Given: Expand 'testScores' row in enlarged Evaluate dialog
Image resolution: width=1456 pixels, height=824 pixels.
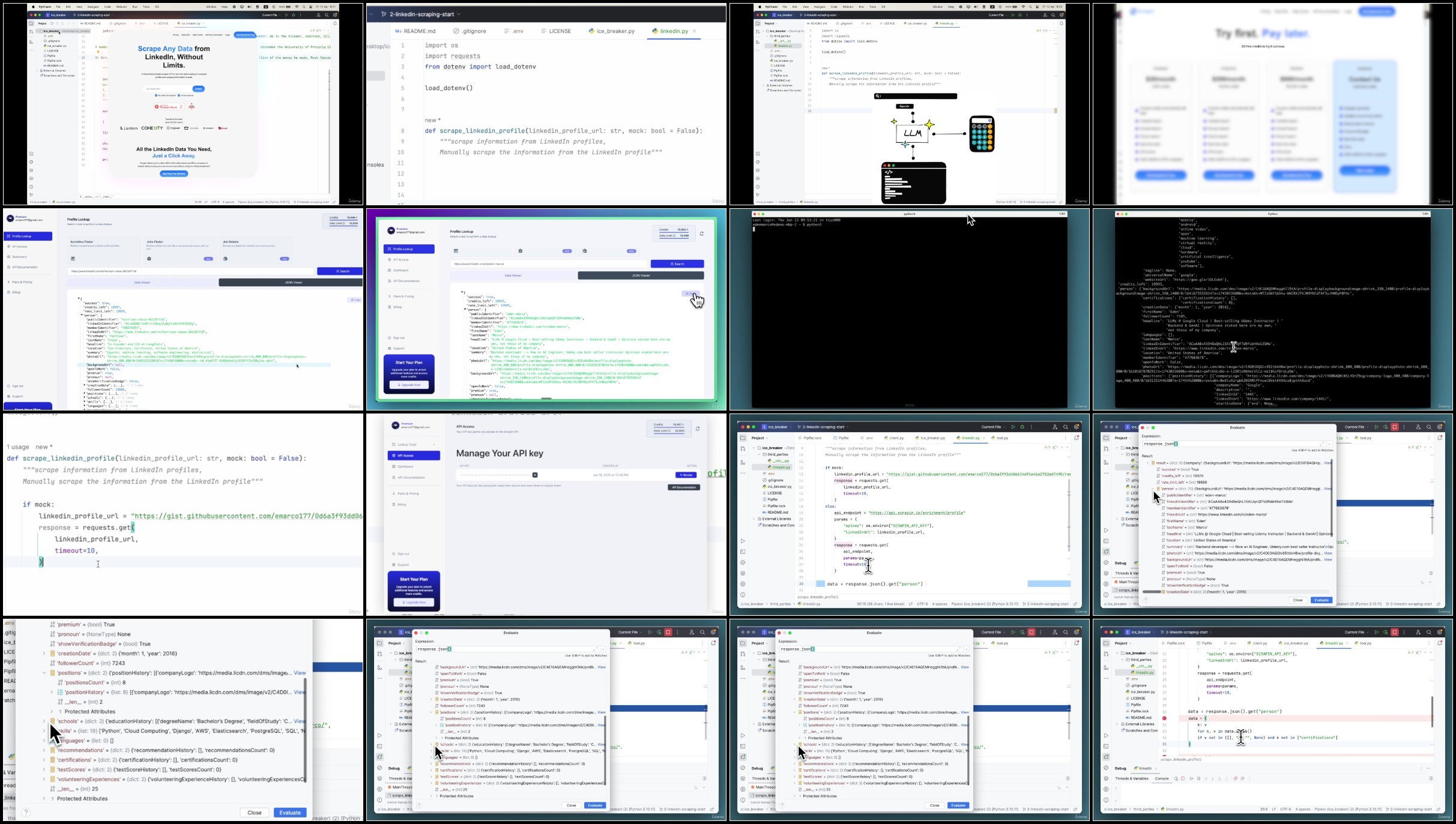Looking at the screenshot, I should pos(44,769).
